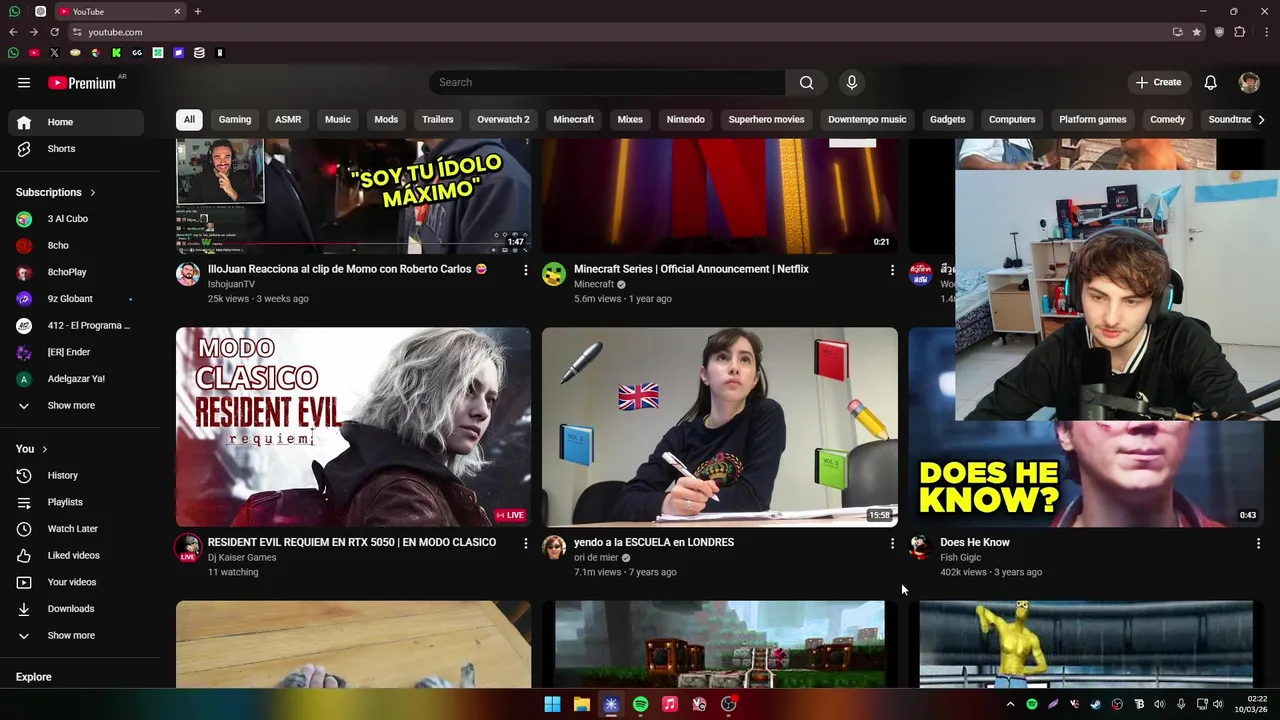The image size is (1280, 720).
Task: Go to Shorts in the sidebar
Action: [76, 149]
